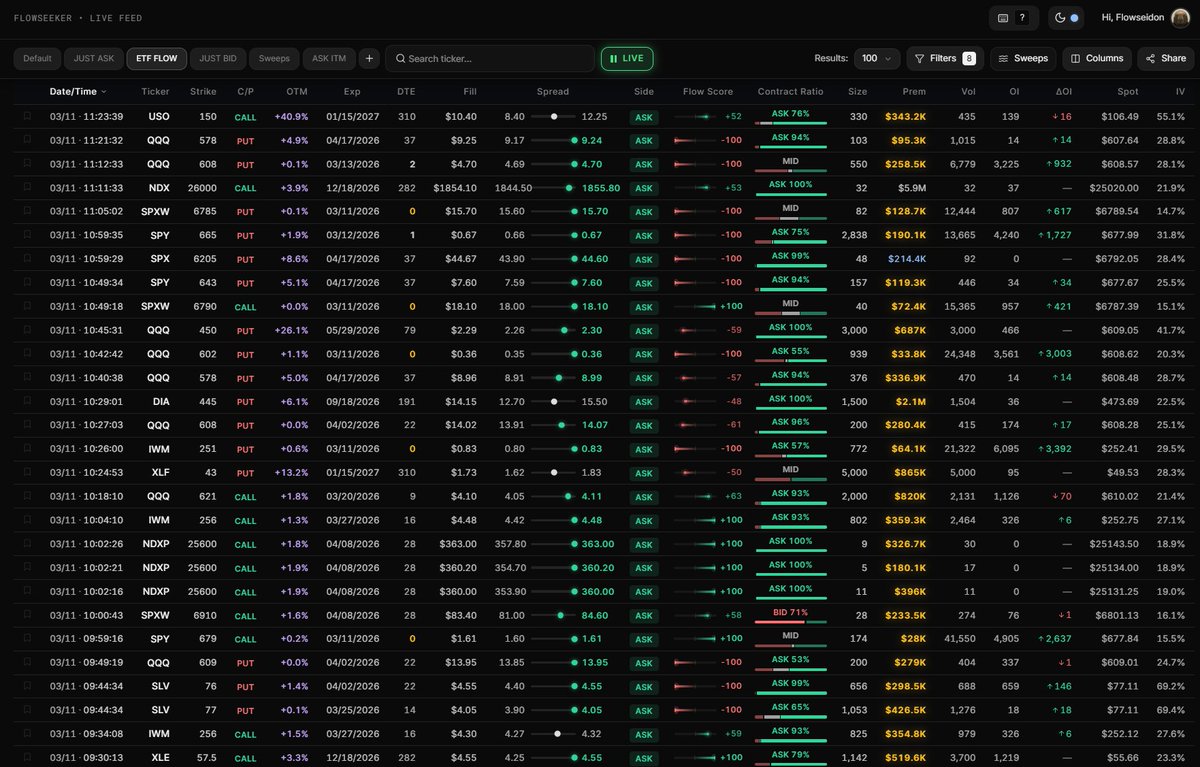Click the magnifier icon in search bar
The image size is (1200, 767).
400,59
